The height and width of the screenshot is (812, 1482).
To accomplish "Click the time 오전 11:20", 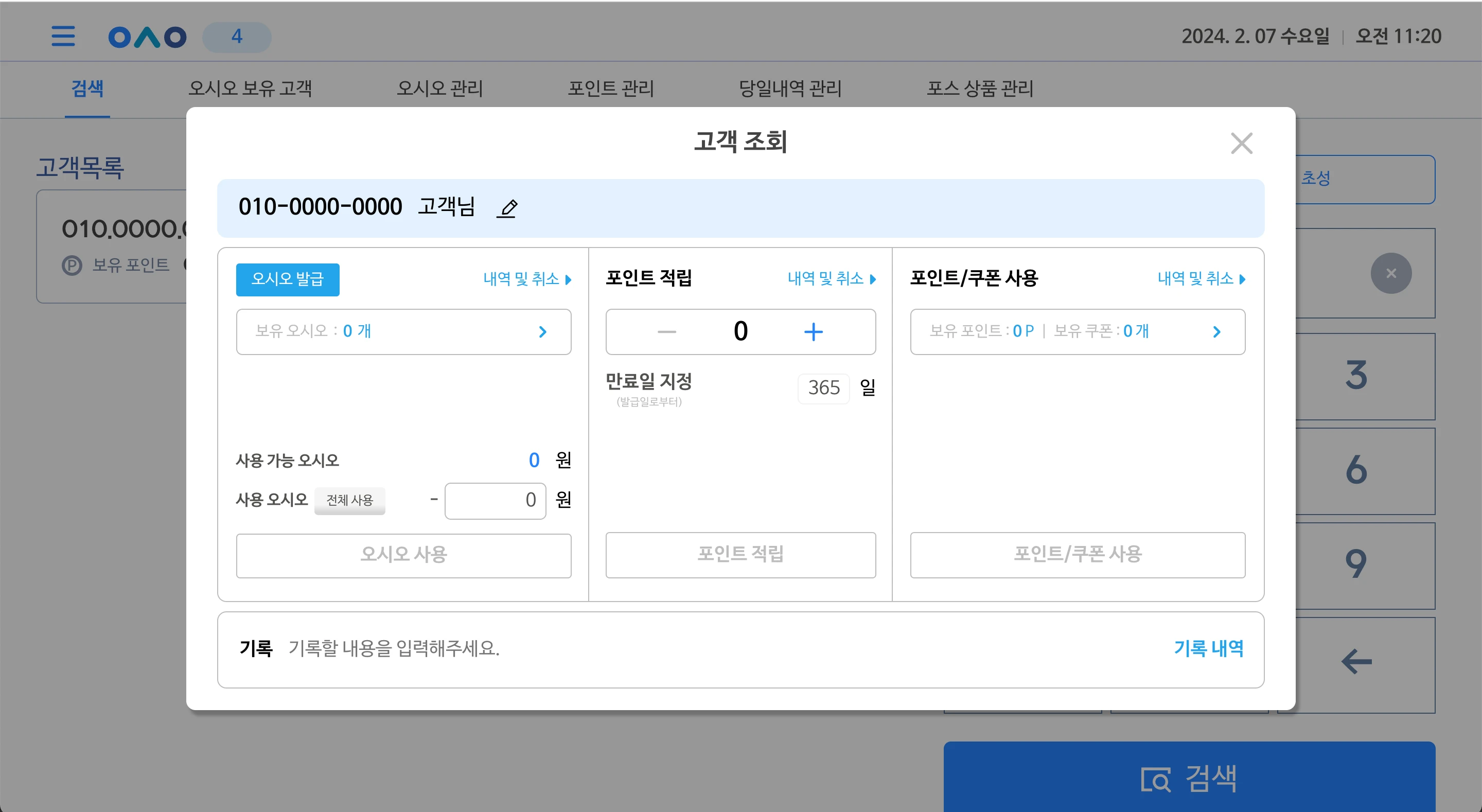I will pos(1398,36).
